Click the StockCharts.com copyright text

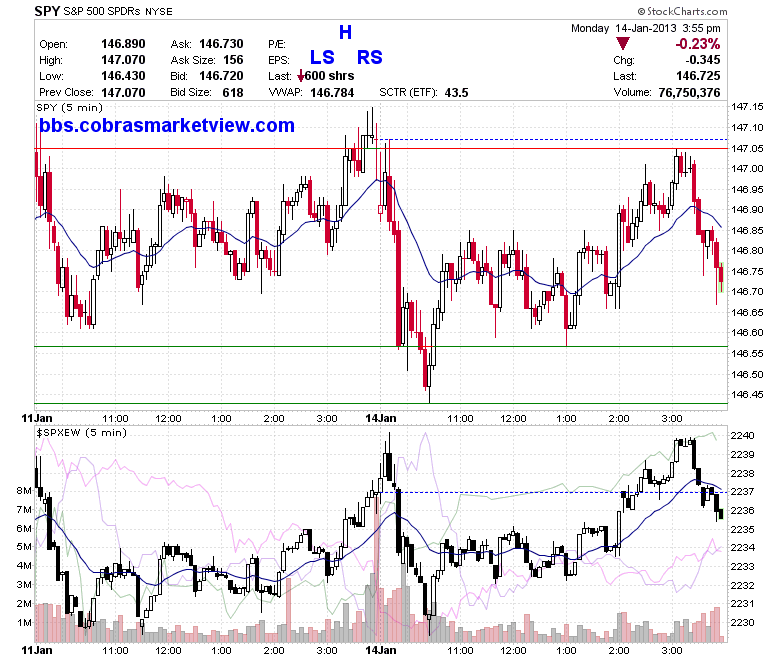pyautogui.click(x=682, y=11)
